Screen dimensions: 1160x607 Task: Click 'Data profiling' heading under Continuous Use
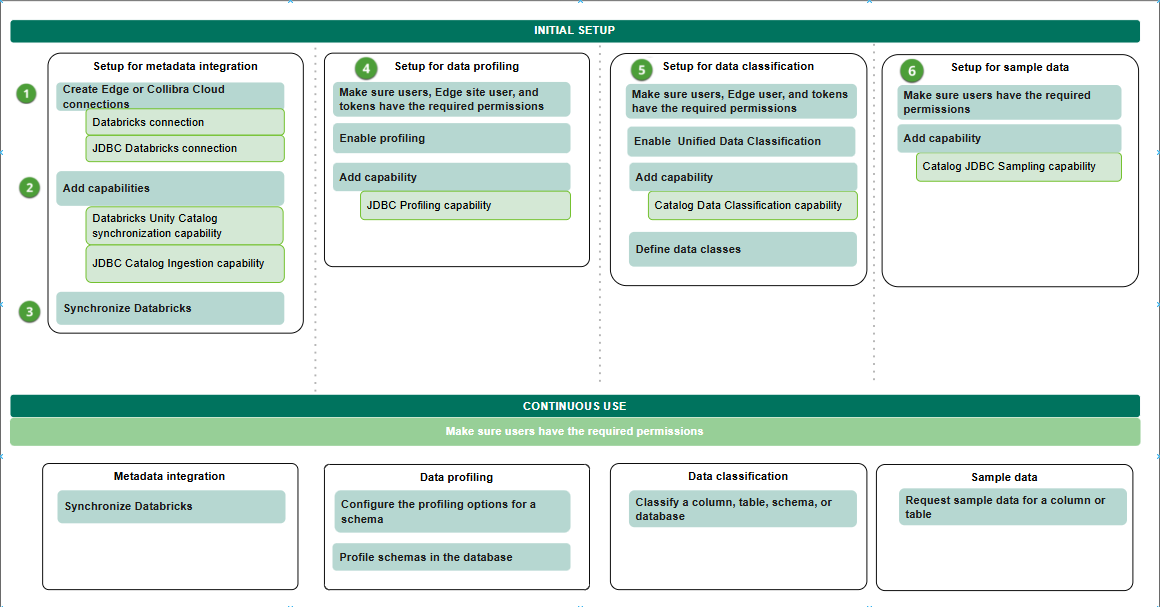click(x=456, y=477)
